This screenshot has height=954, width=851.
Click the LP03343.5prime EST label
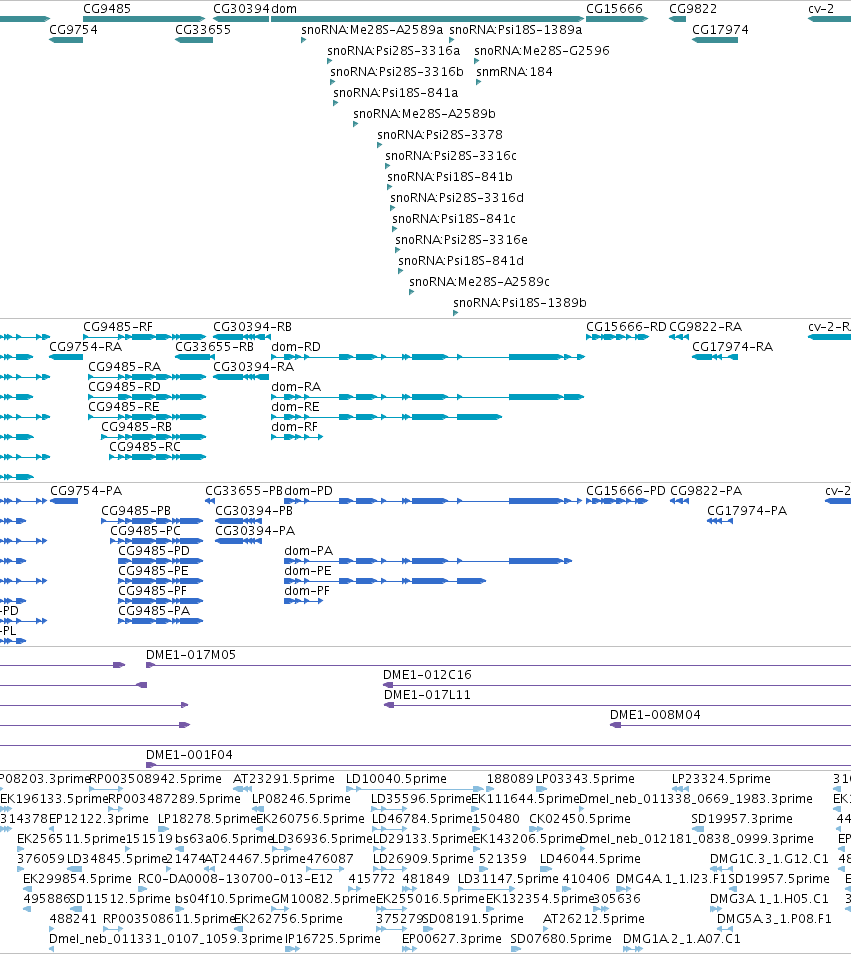(x=585, y=779)
